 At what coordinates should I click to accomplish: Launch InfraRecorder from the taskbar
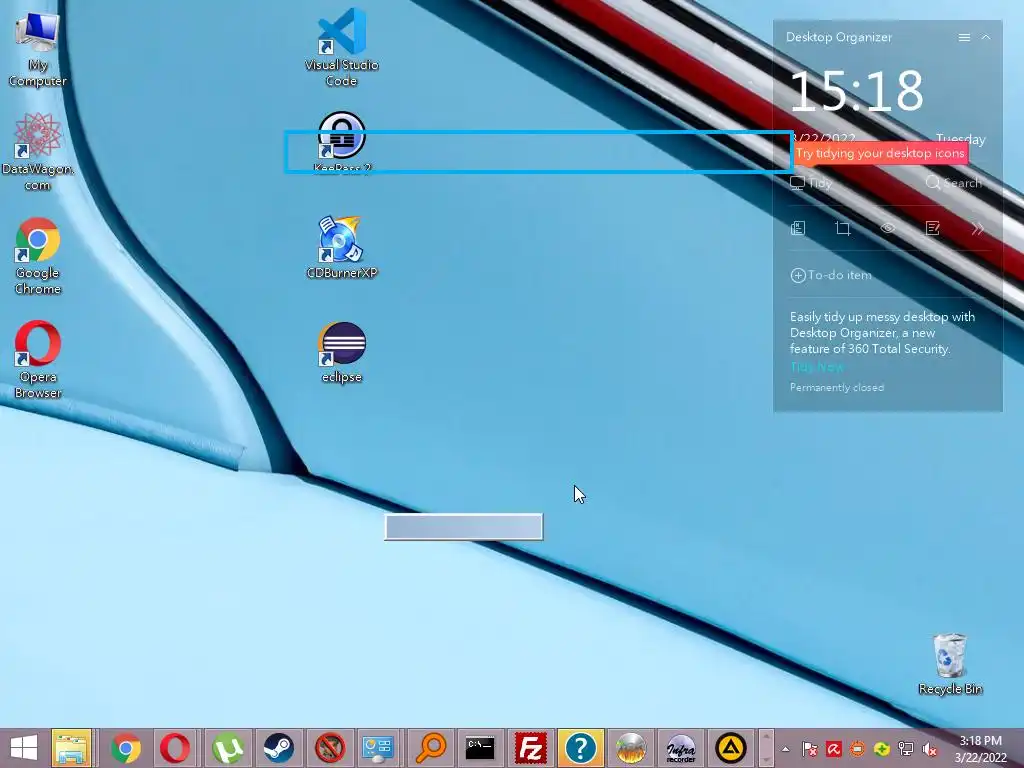point(680,748)
